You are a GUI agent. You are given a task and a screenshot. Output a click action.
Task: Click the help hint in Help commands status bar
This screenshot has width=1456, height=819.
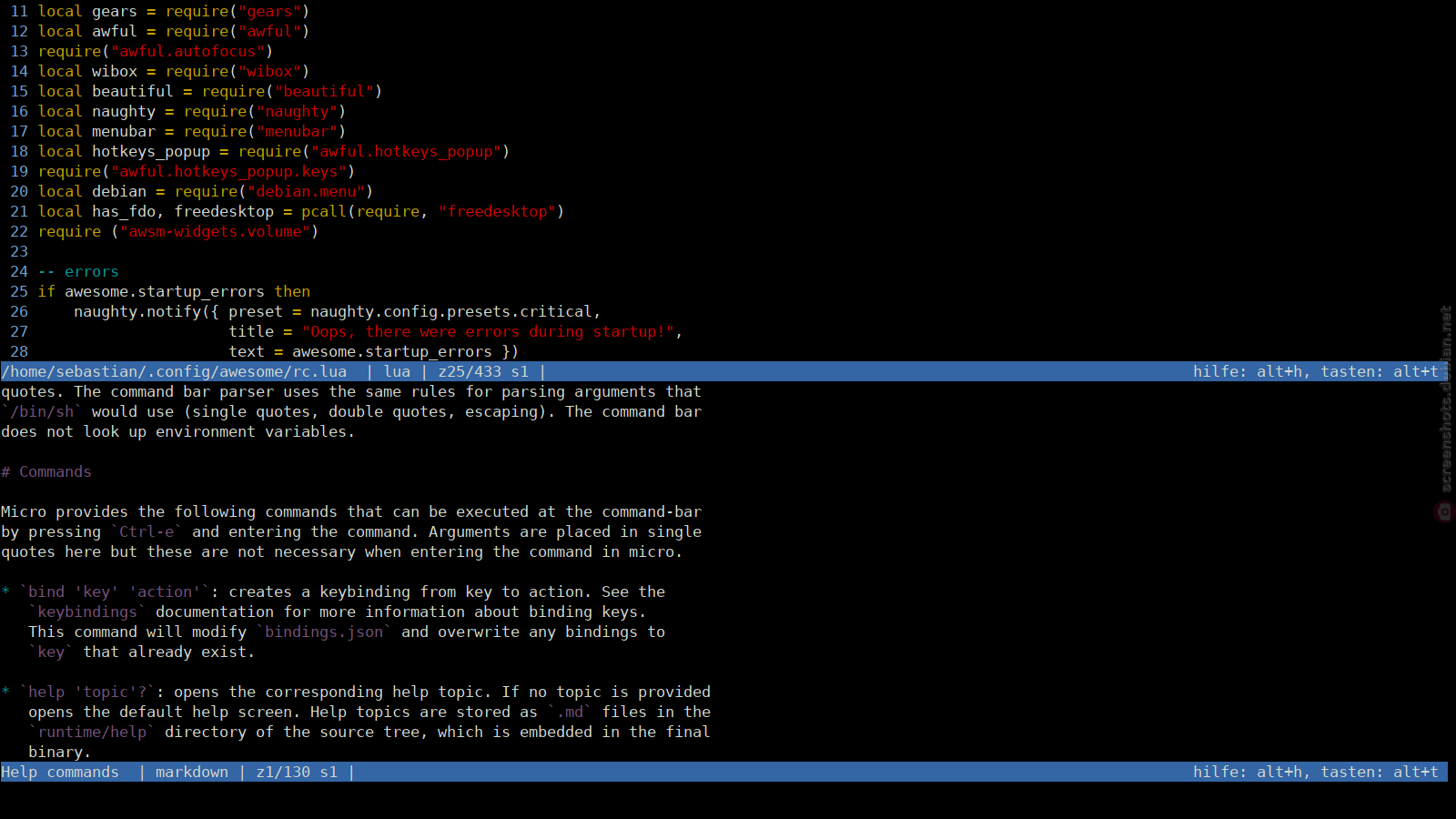[1316, 772]
